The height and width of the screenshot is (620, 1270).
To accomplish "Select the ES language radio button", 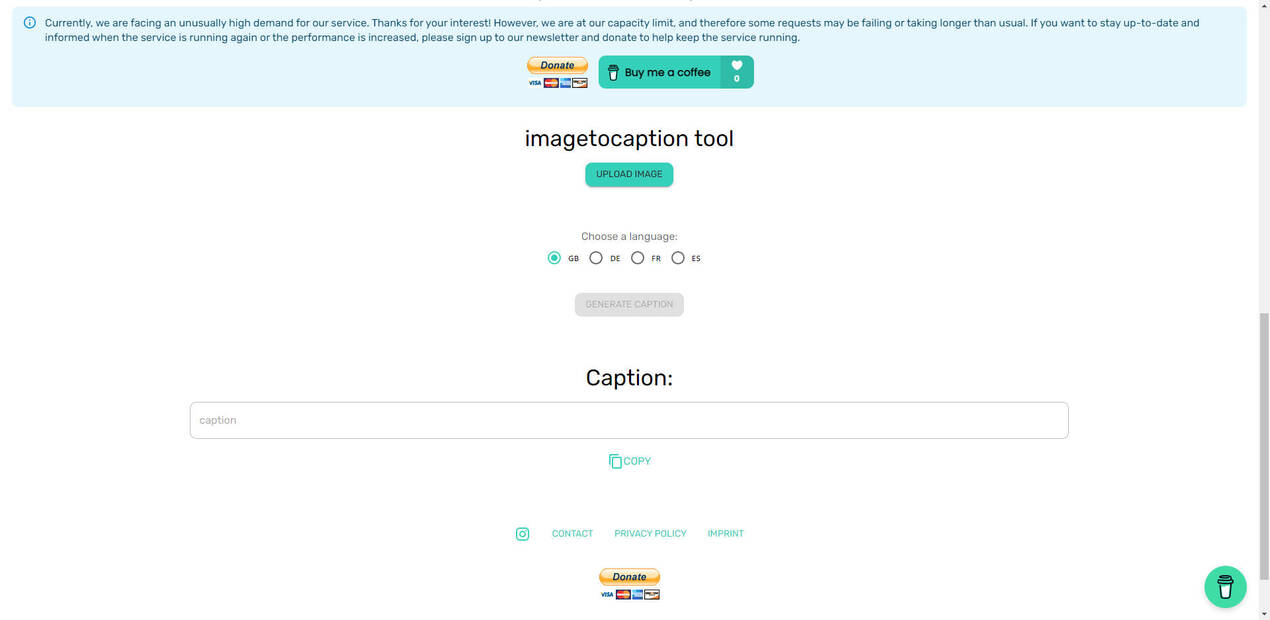I will [x=678, y=258].
